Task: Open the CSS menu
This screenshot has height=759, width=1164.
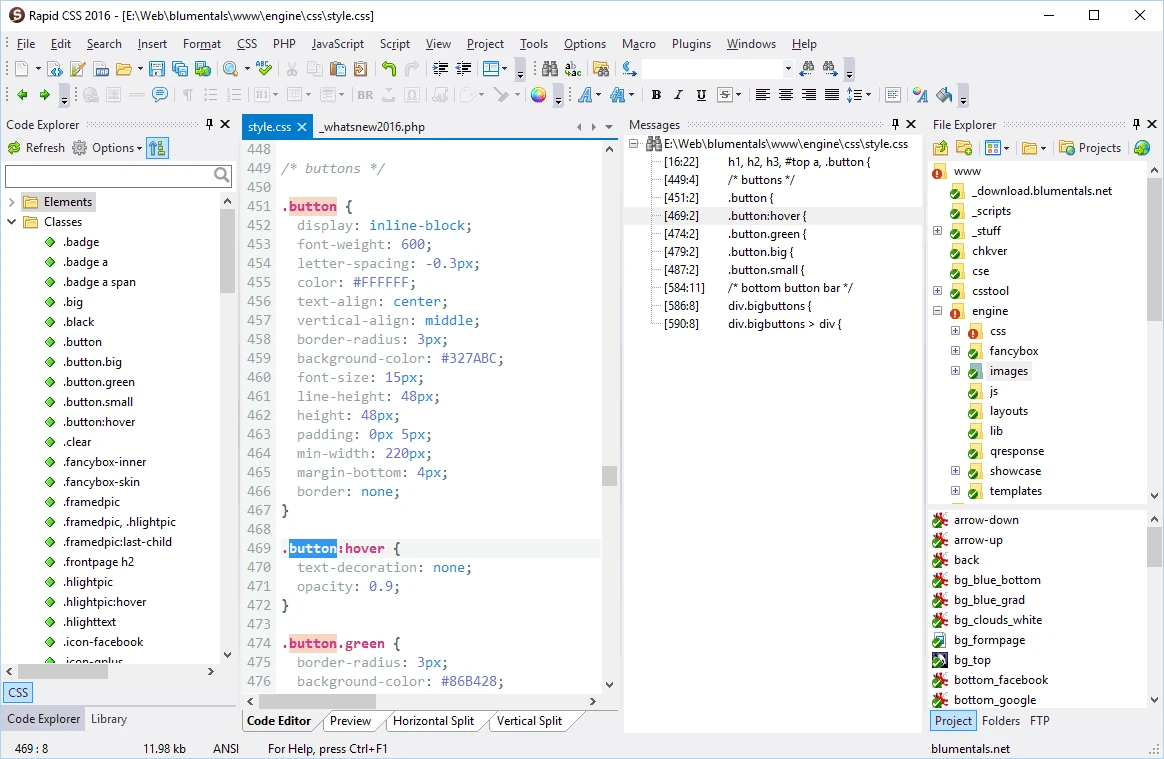Action: (247, 44)
